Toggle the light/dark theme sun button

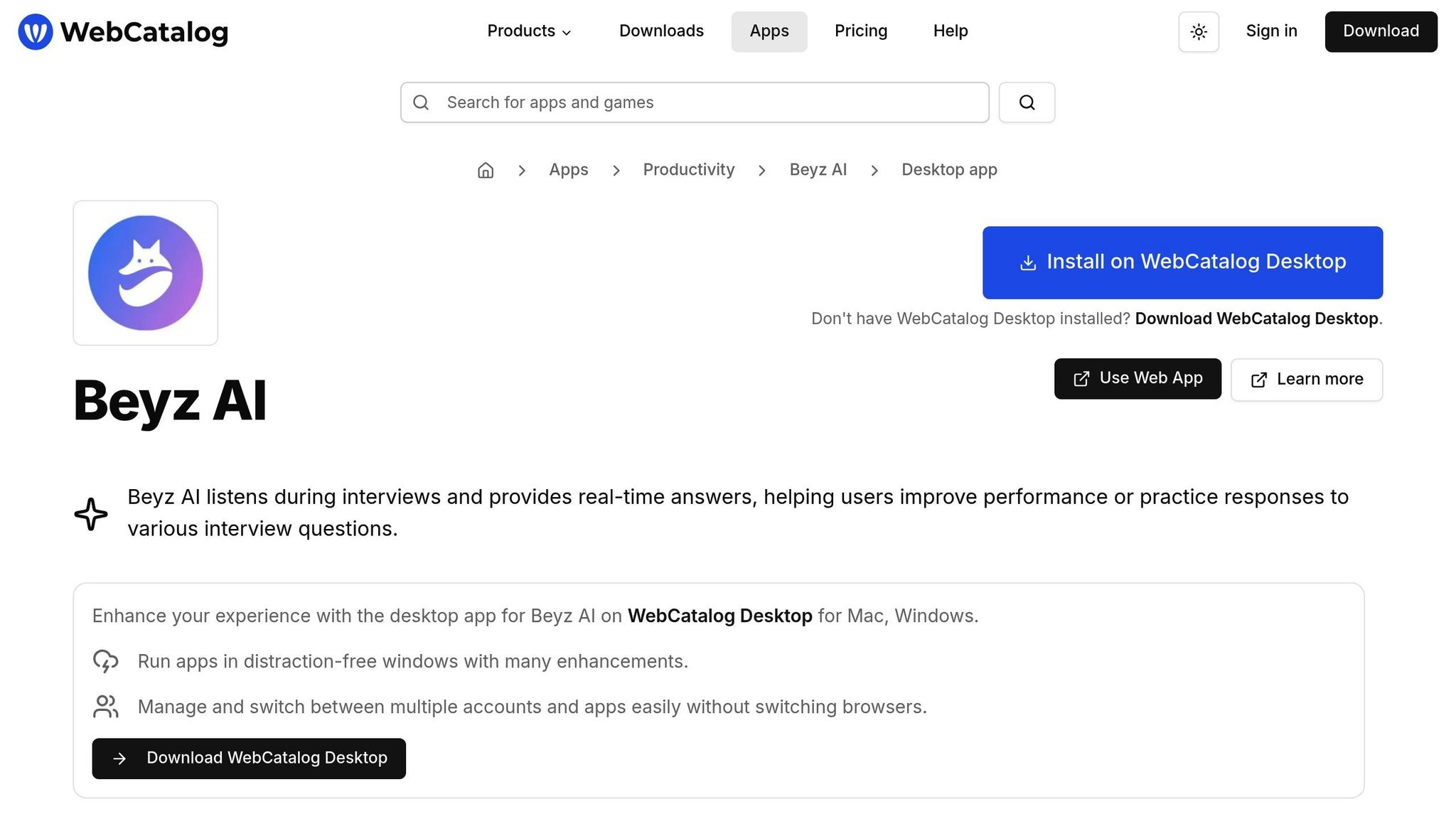pos(1199,32)
